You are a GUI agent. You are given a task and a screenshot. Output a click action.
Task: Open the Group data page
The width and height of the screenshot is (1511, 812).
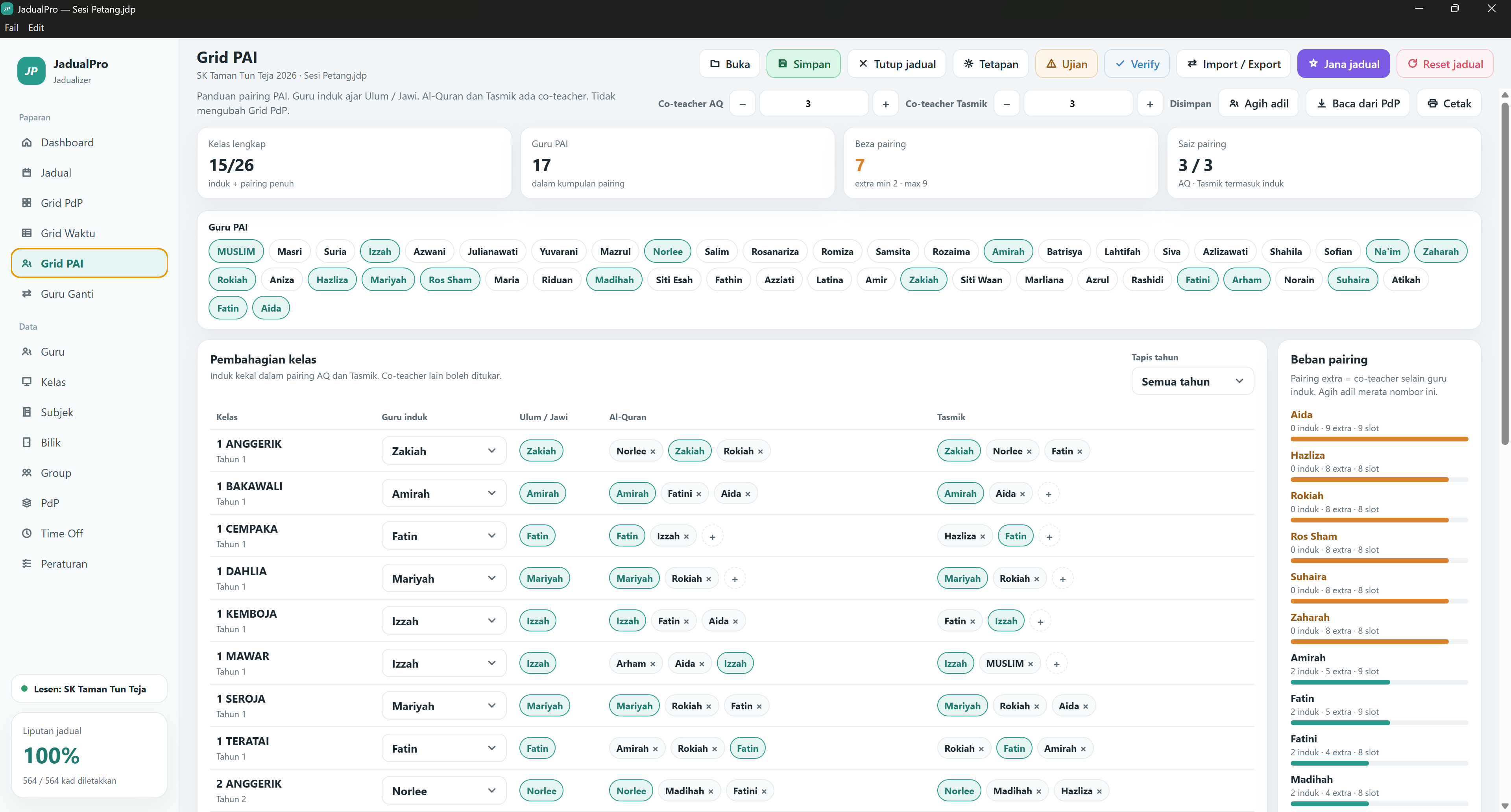(x=89, y=473)
